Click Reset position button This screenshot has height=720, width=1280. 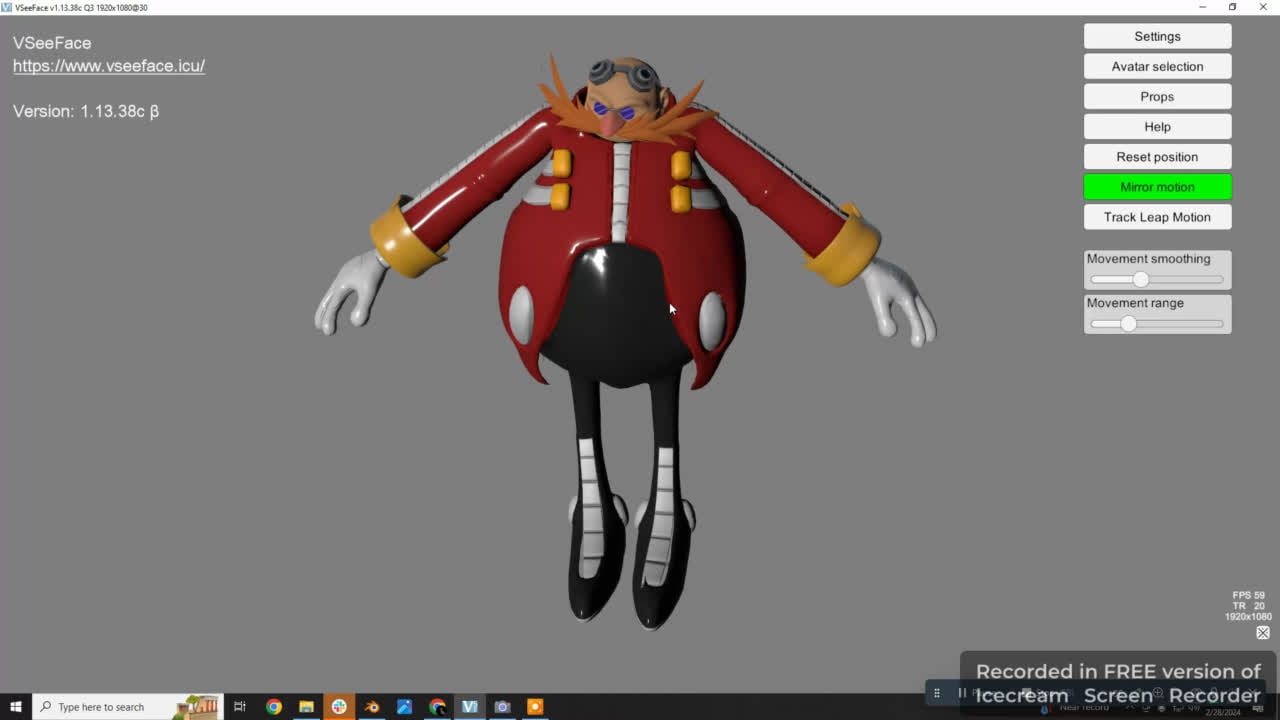click(x=1157, y=156)
